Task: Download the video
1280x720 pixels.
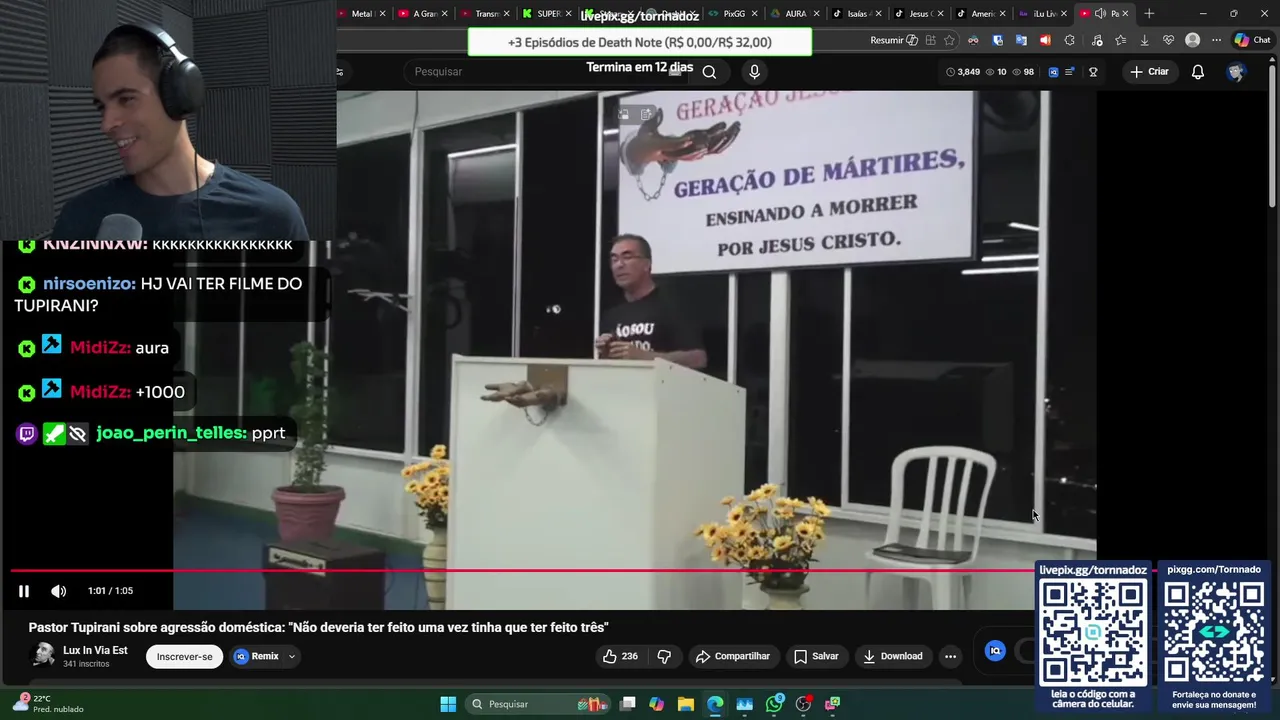Action: coord(893,656)
